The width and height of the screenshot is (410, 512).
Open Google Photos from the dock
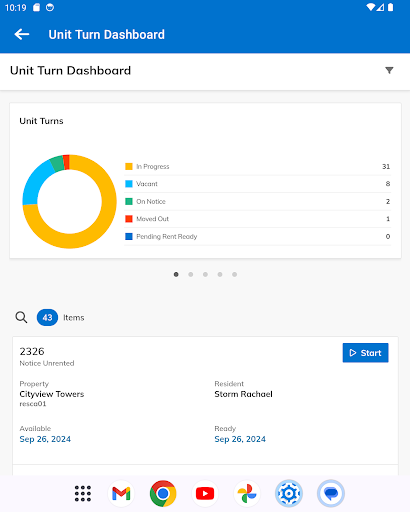247,493
